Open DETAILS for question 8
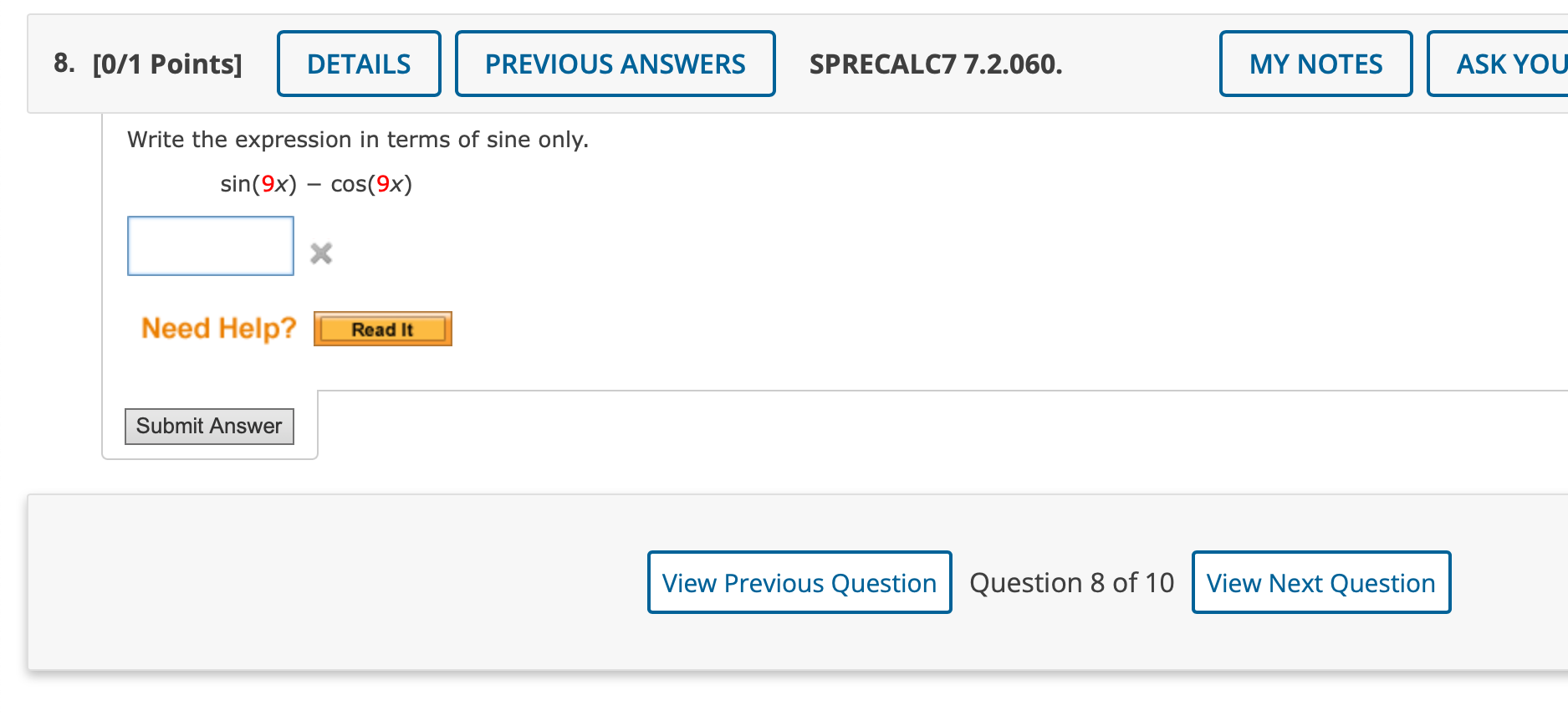 pyautogui.click(x=359, y=64)
